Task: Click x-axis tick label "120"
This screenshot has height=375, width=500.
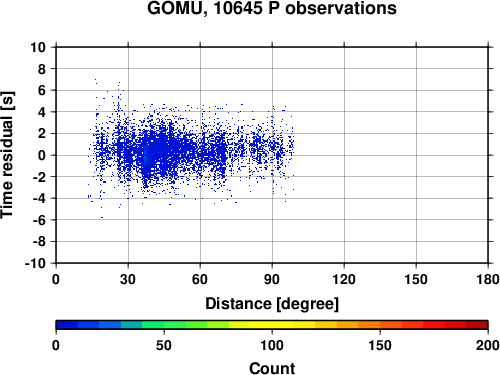Action: (x=344, y=279)
